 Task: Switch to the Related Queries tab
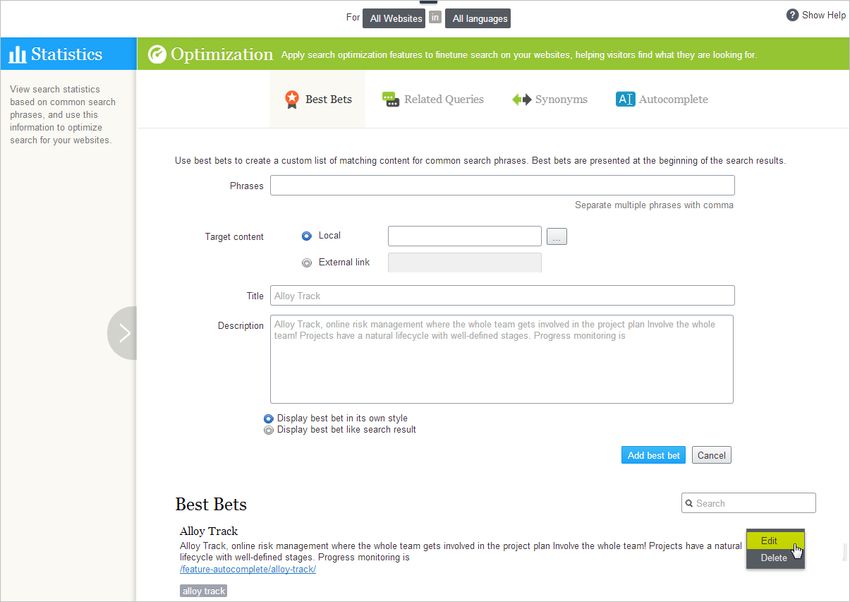click(x=433, y=99)
